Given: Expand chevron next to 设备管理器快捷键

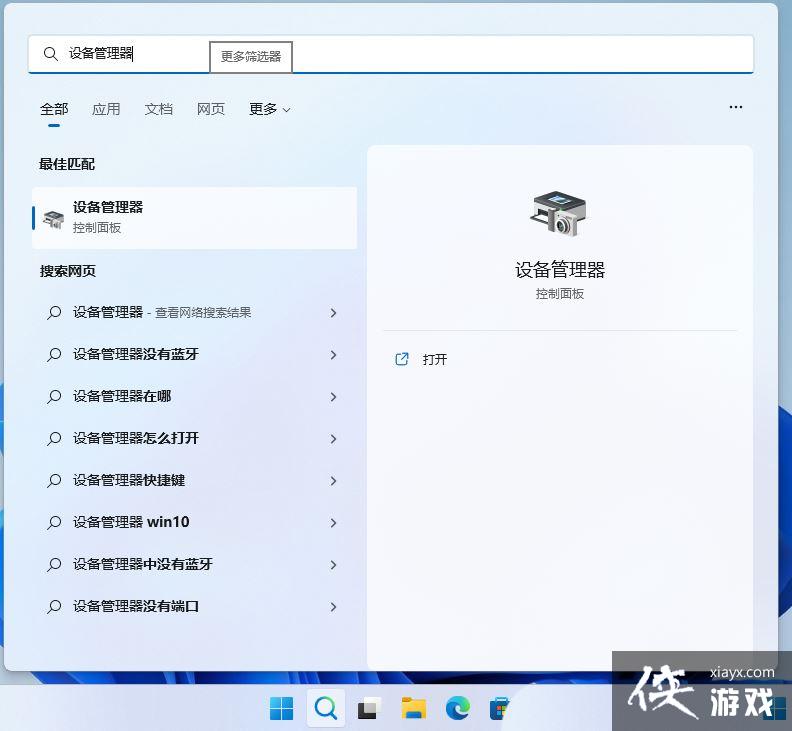Looking at the screenshot, I should click(333, 480).
